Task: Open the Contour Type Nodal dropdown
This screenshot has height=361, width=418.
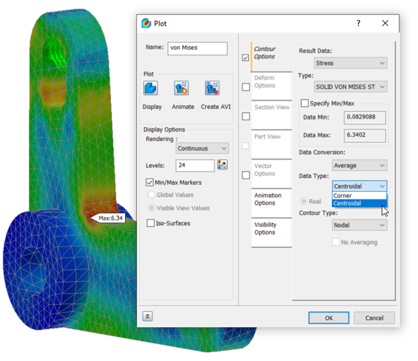Action: click(360, 225)
